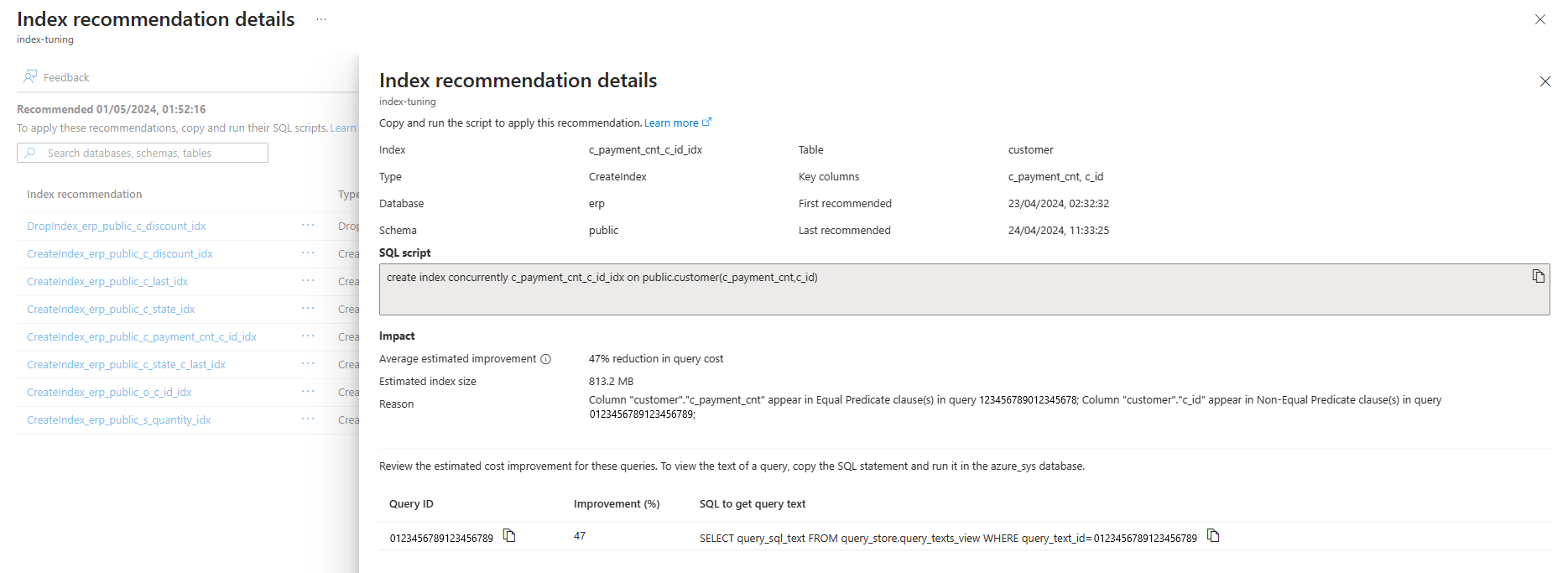Open more options for CreateIndex_erp_public_c_last_idx
1568x573 pixels.
point(308,280)
